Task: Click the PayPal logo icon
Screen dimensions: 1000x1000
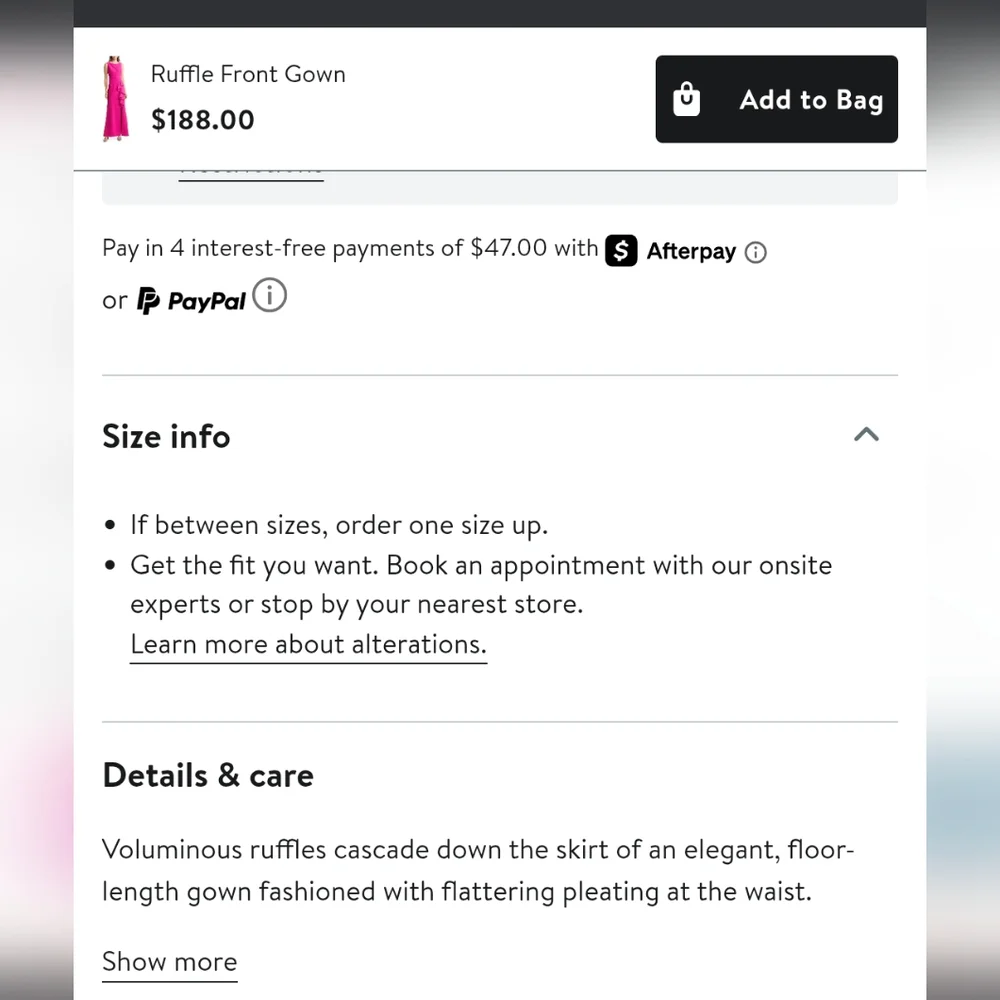Action: pyautogui.click(x=148, y=300)
